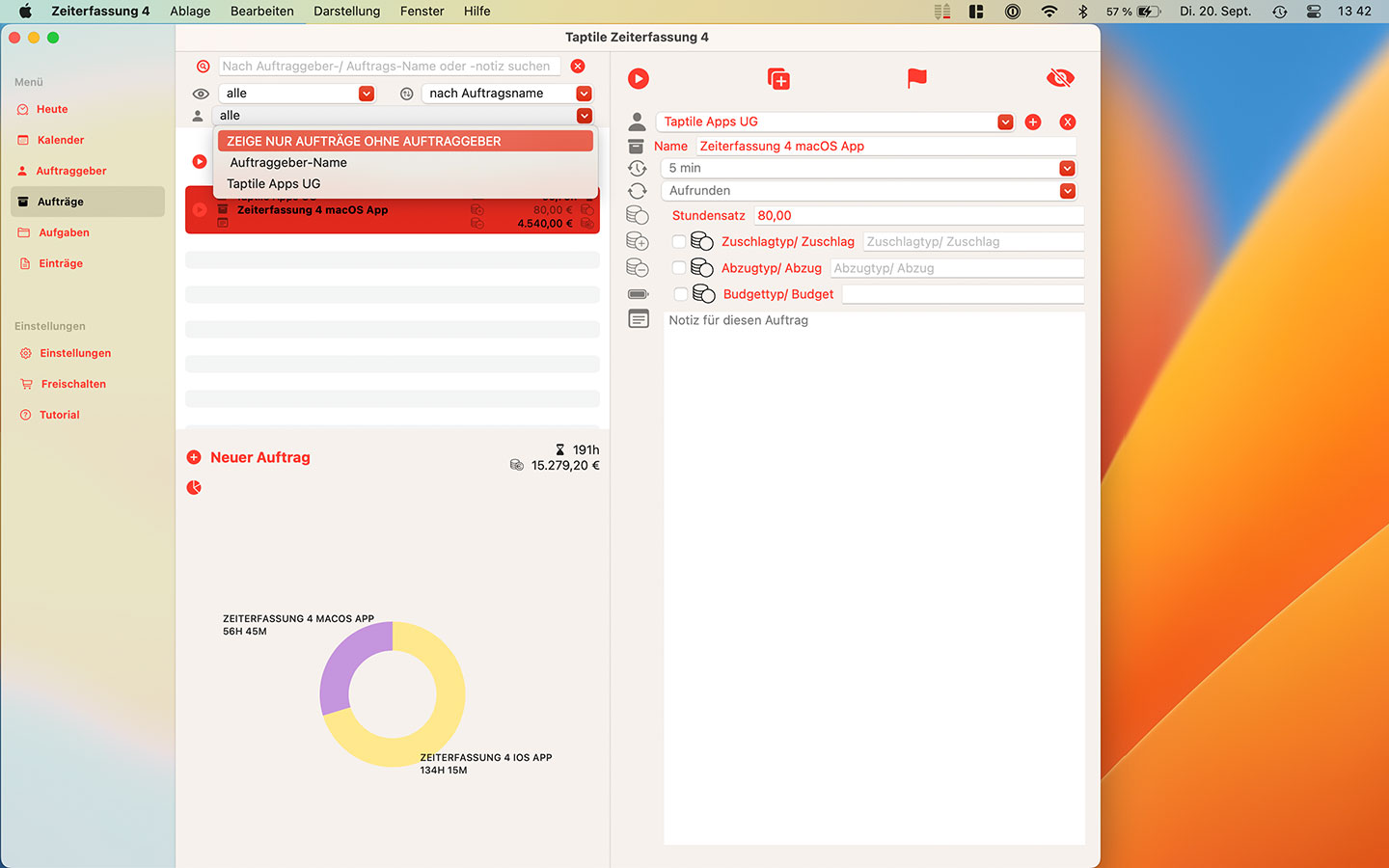Click the coins-minus deduction icon
1389x868 pixels.
click(x=638, y=267)
